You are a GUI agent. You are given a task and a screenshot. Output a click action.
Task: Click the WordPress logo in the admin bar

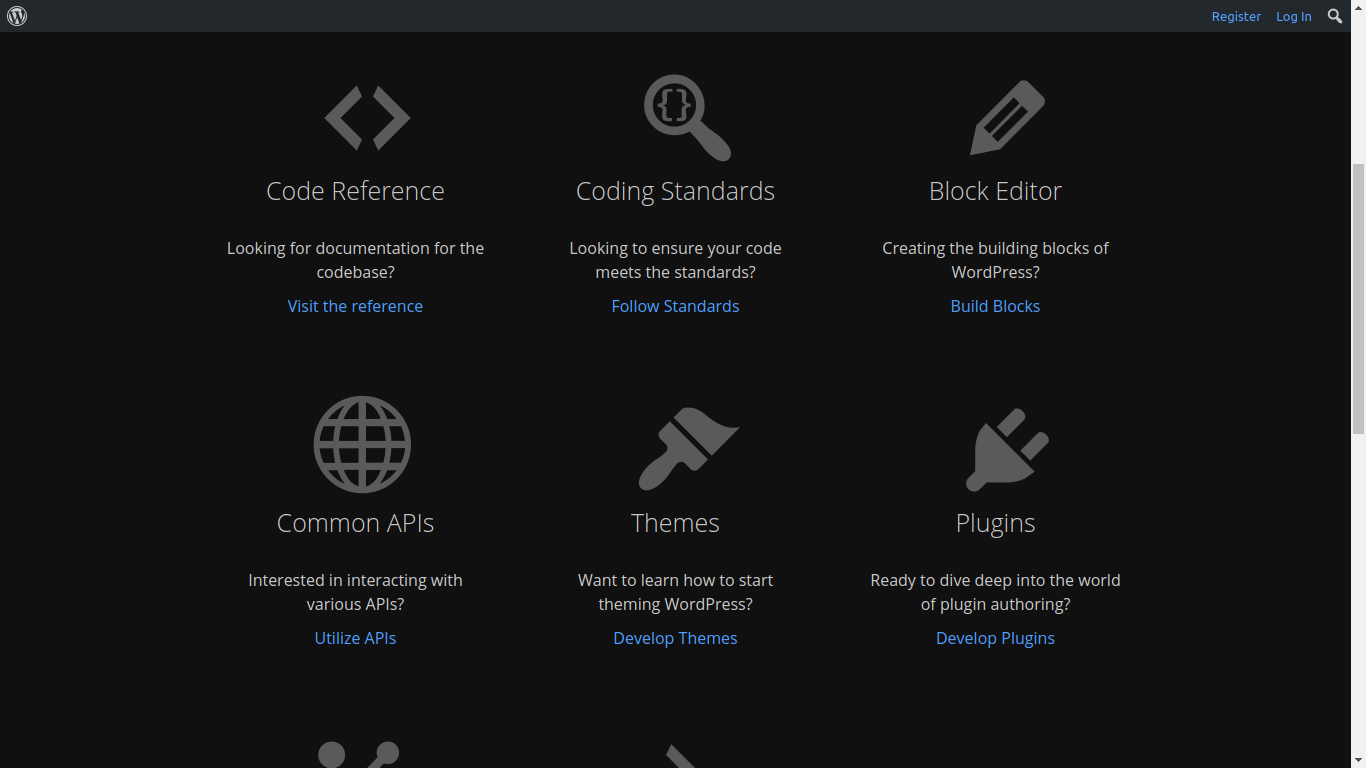click(x=17, y=16)
